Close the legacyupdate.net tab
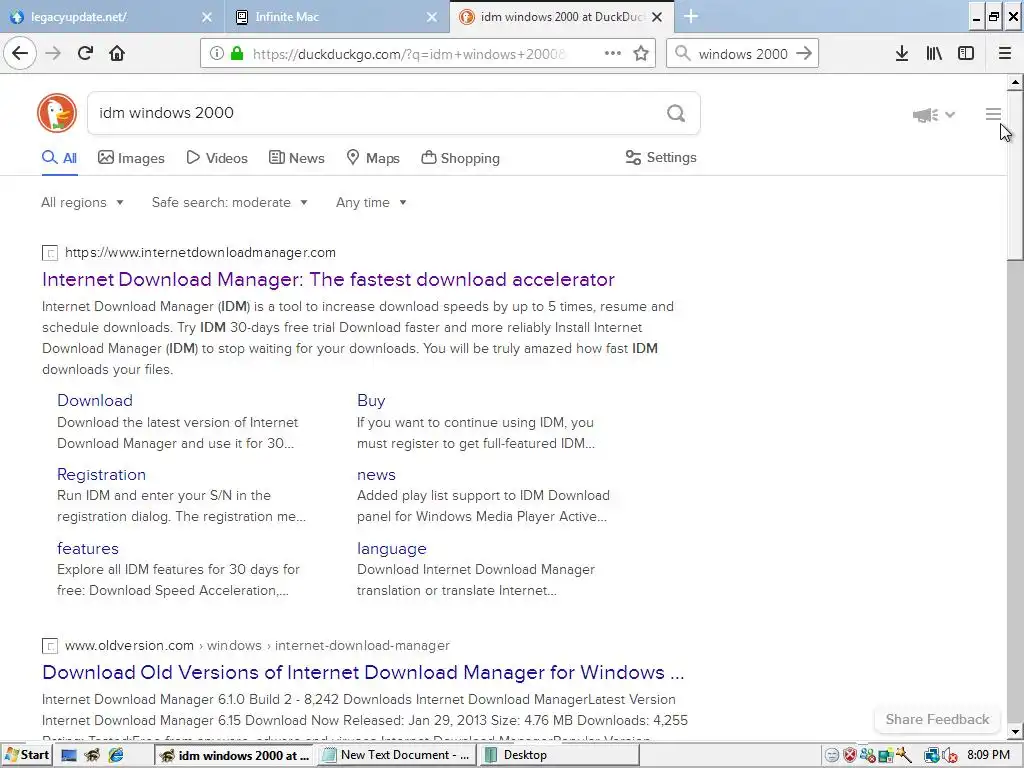The width and height of the screenshot is (1024, 768). tap(206, 17)
